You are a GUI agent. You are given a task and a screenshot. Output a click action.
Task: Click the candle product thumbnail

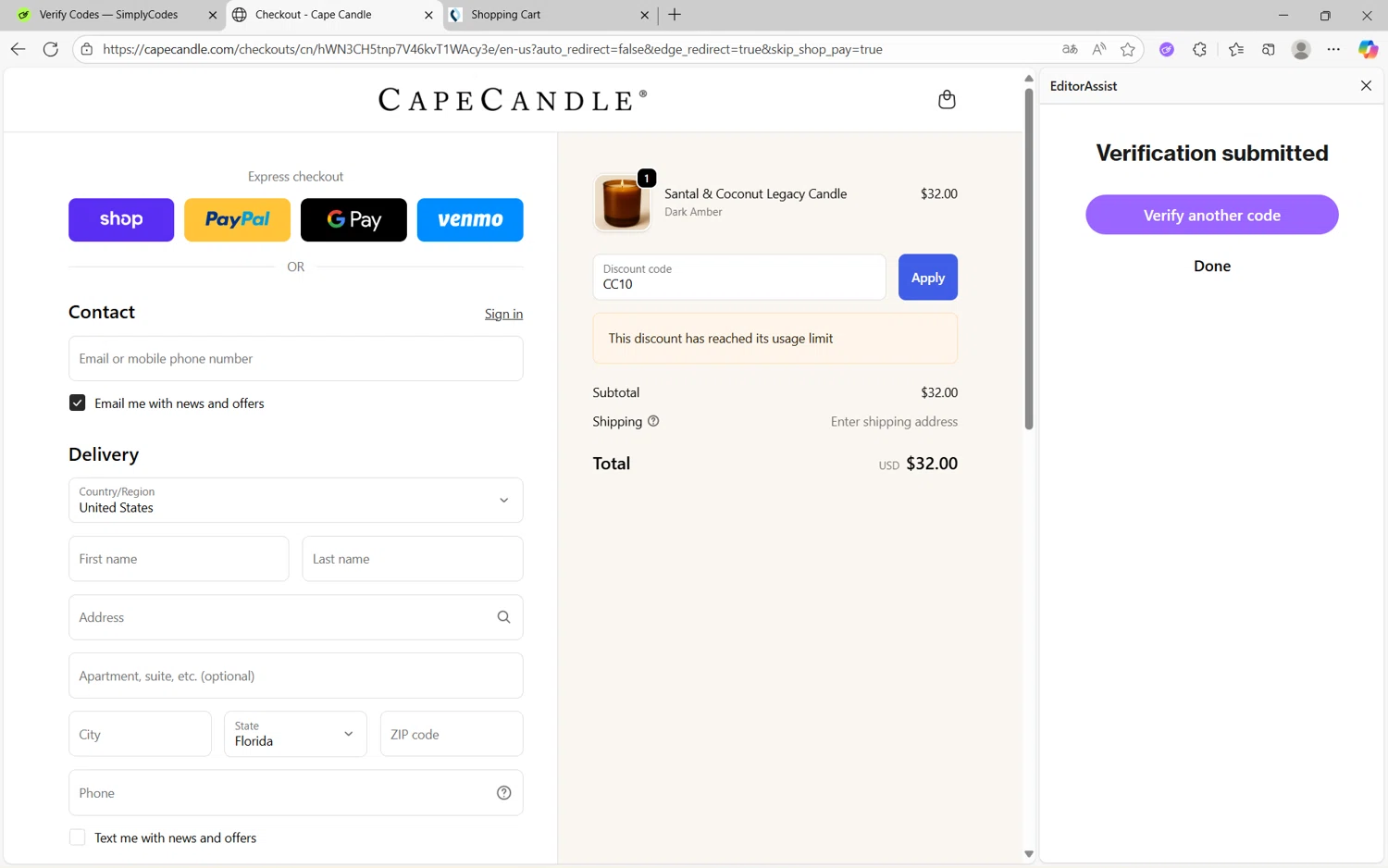coord(622,203)
